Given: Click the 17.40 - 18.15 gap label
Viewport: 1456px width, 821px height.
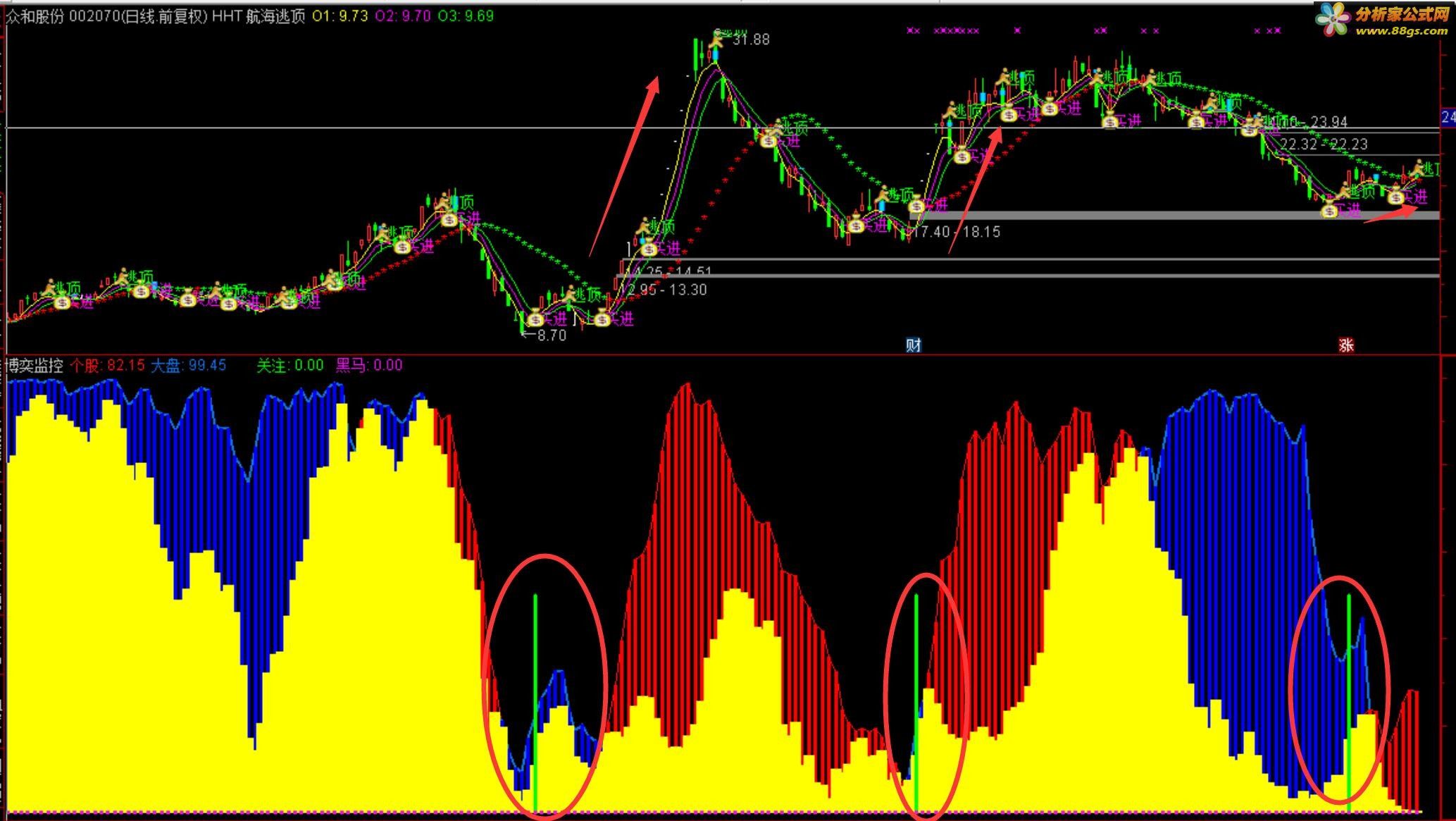Looking at the screenshot, I should 957,232.
